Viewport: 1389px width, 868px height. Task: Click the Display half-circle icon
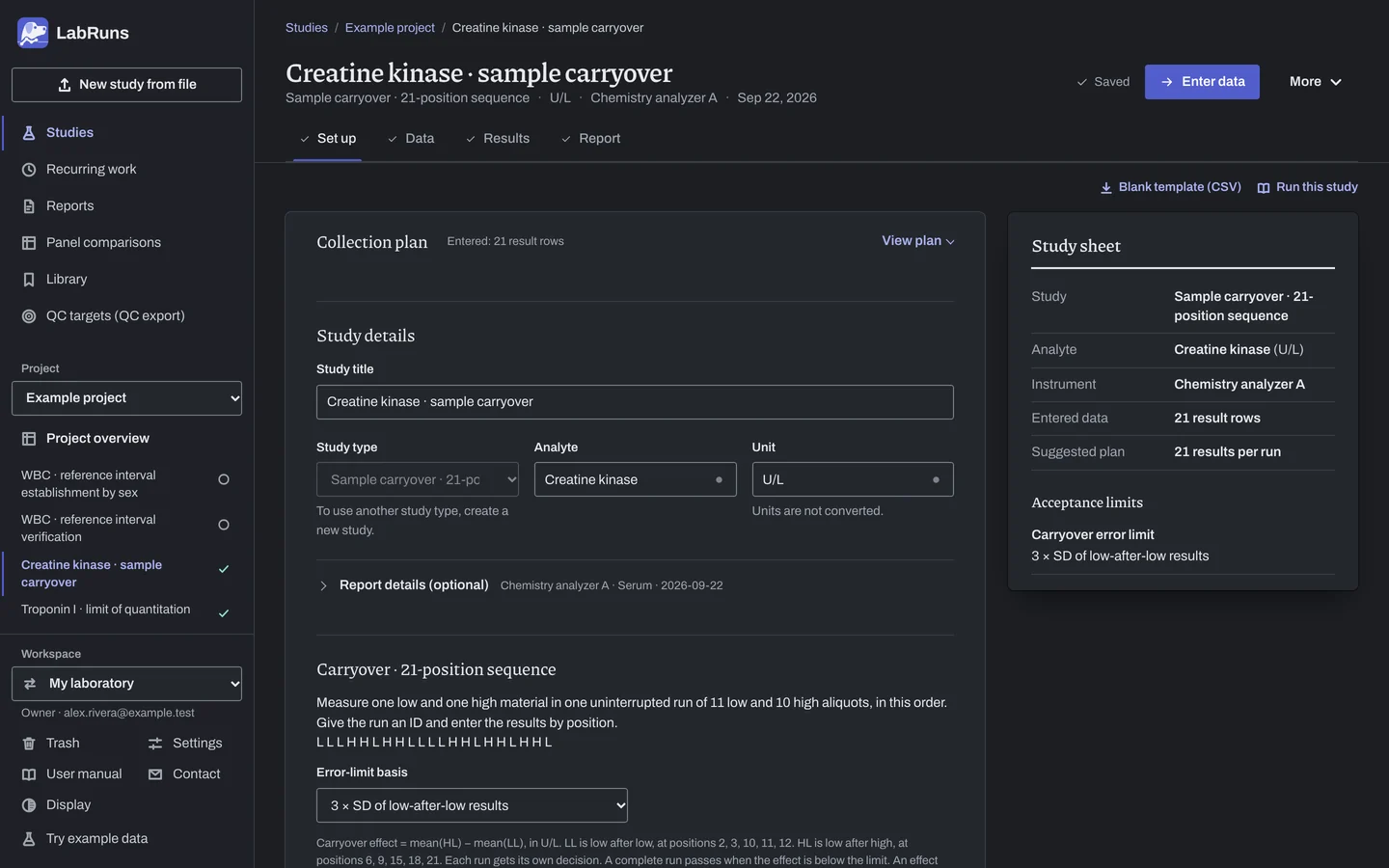coord(29,805)
